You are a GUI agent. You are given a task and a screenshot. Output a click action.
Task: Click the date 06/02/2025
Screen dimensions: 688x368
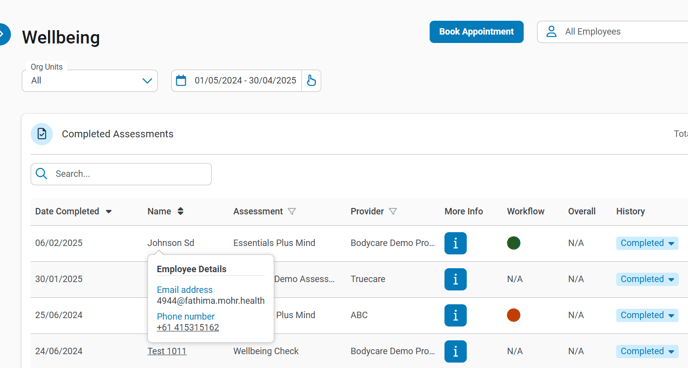coord(59,243)
